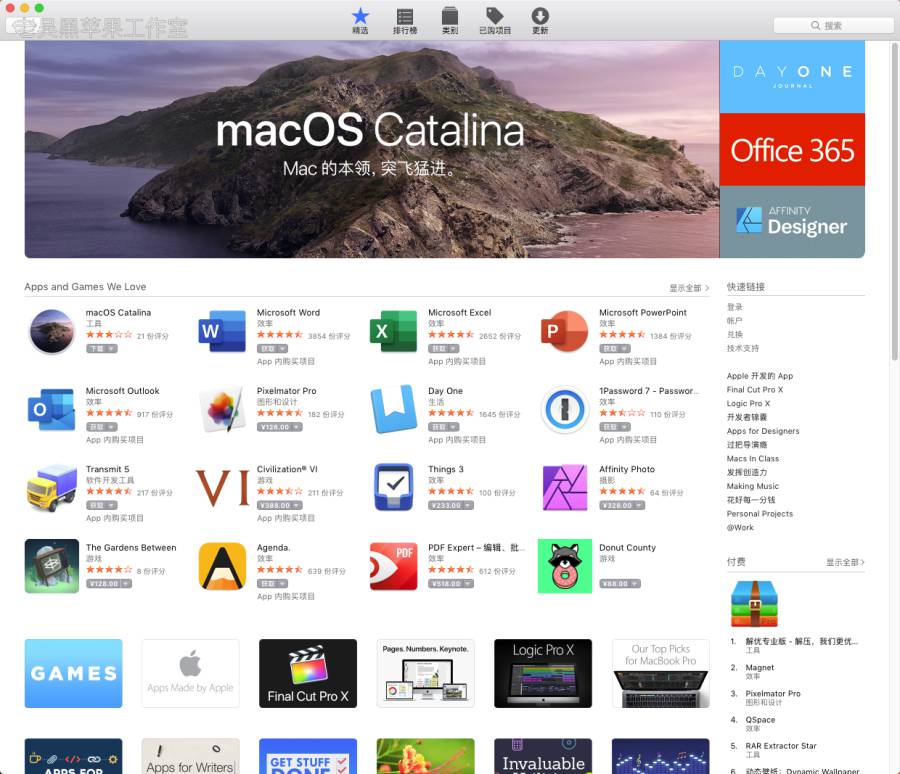
Task: Open the get dropdown for Microsoft Word
Action: click(272, 349)
